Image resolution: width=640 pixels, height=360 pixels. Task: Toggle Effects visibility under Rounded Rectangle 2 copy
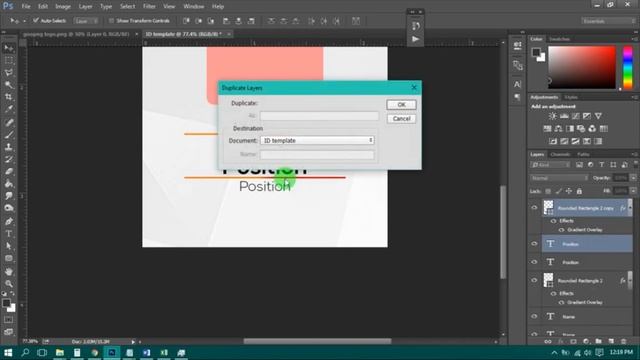(553, 221)
